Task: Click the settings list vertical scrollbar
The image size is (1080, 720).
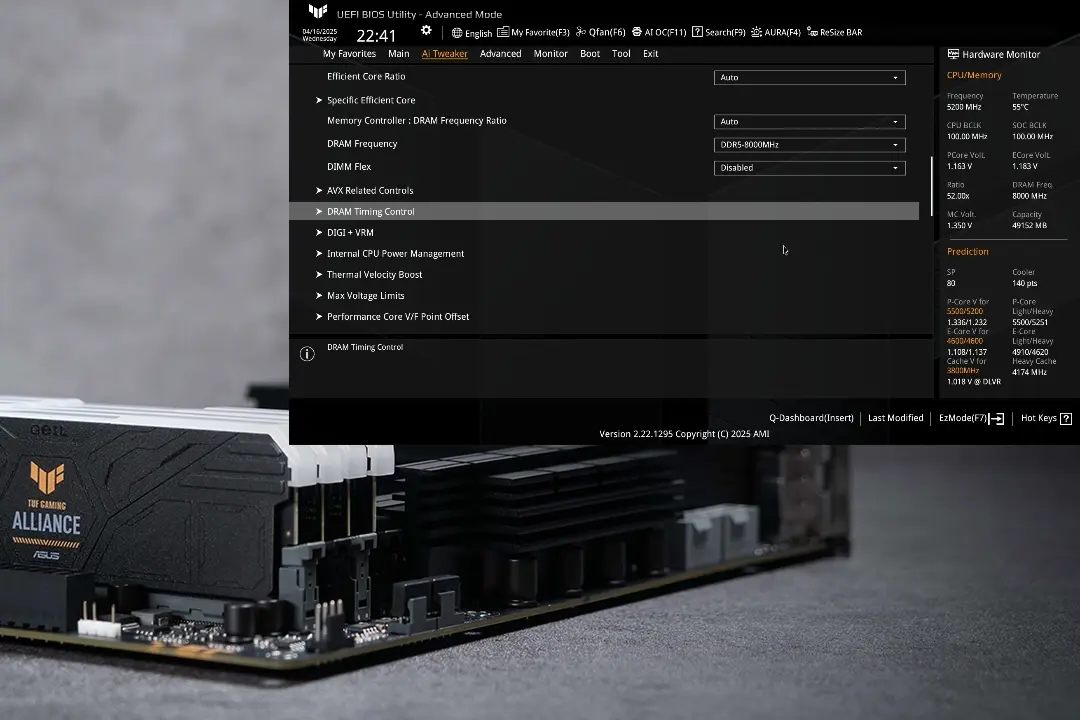Action: click(932, 186)
